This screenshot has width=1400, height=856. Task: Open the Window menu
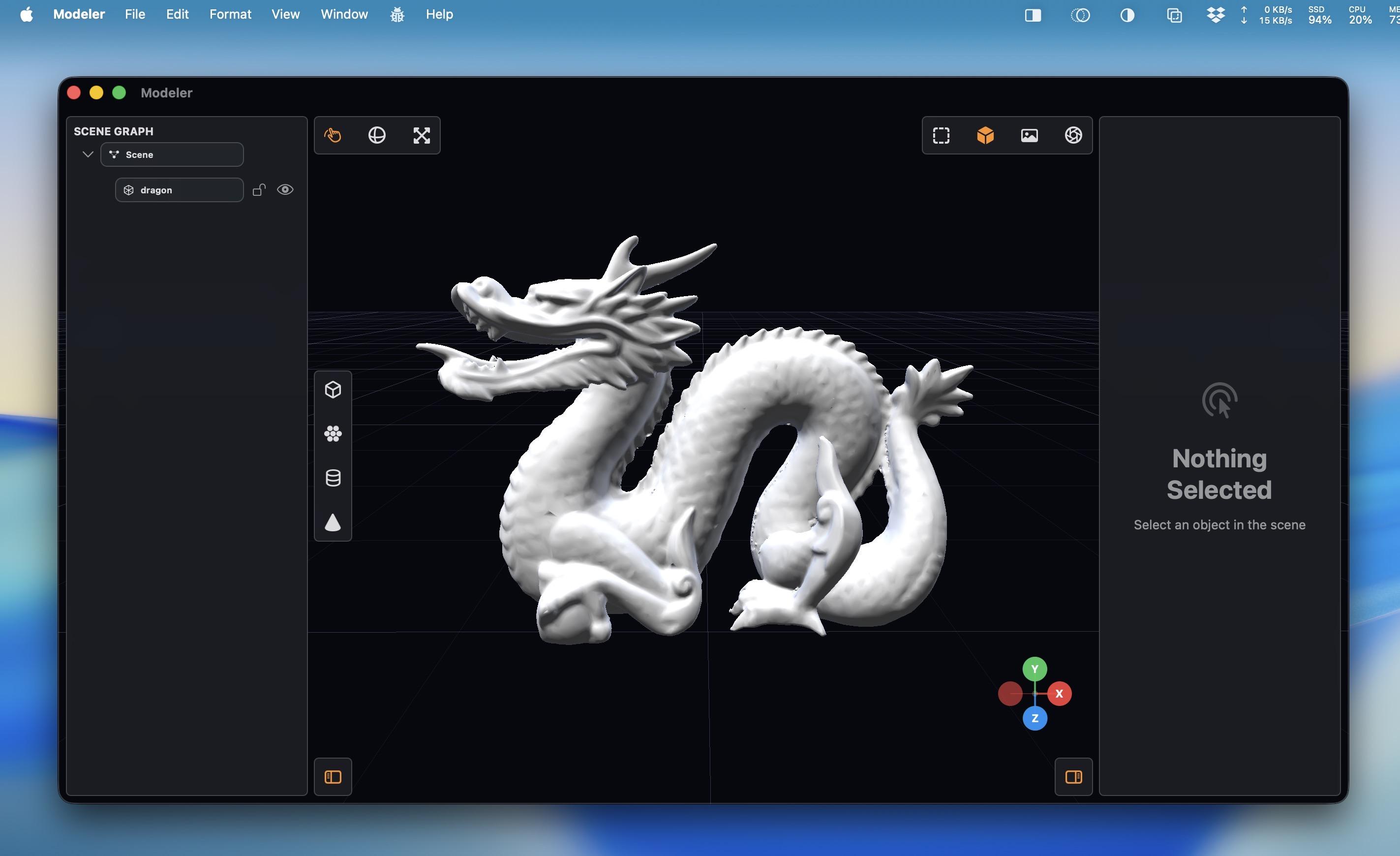344,14
